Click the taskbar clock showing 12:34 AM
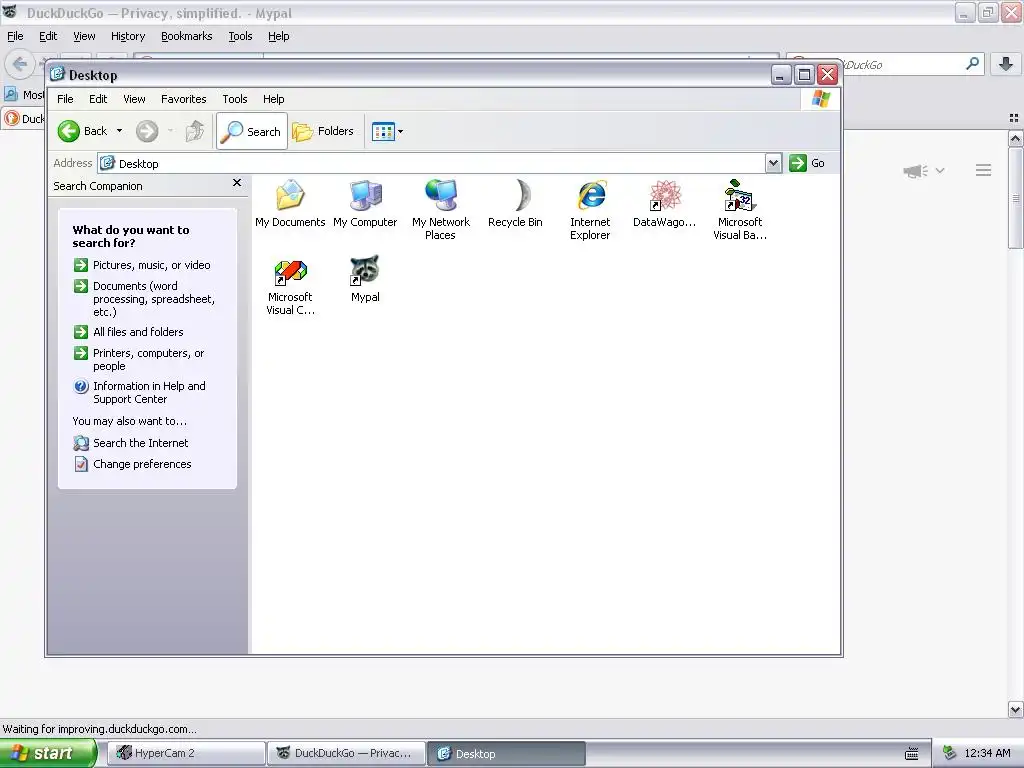1024x768 pixels. [x=987, y=753]
